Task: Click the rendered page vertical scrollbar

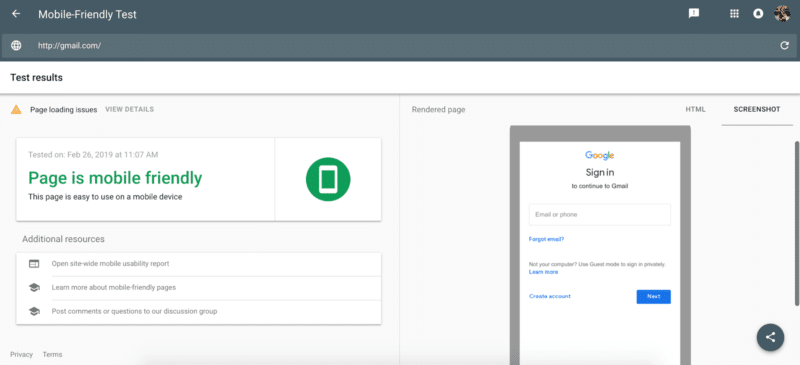Action: (796, 224)
